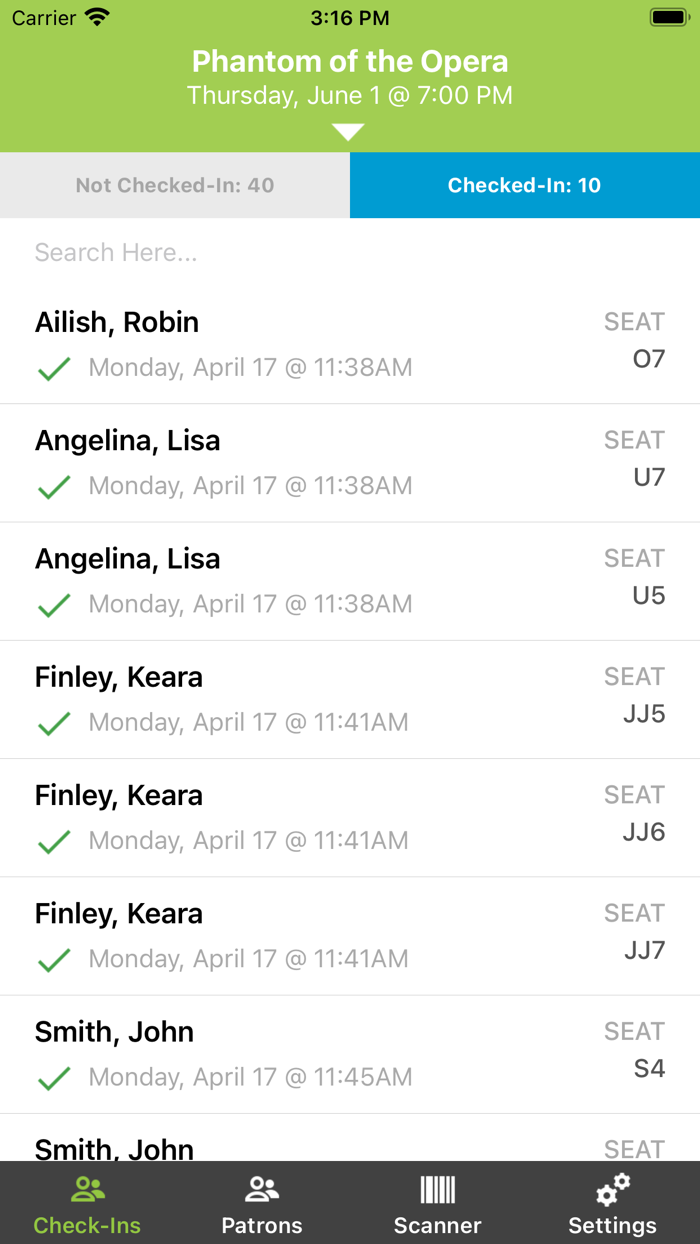Expand the Thursday, June 1 date header
Image resolution: width=700 pixels, height=1244 pixels.
[350, 96]
